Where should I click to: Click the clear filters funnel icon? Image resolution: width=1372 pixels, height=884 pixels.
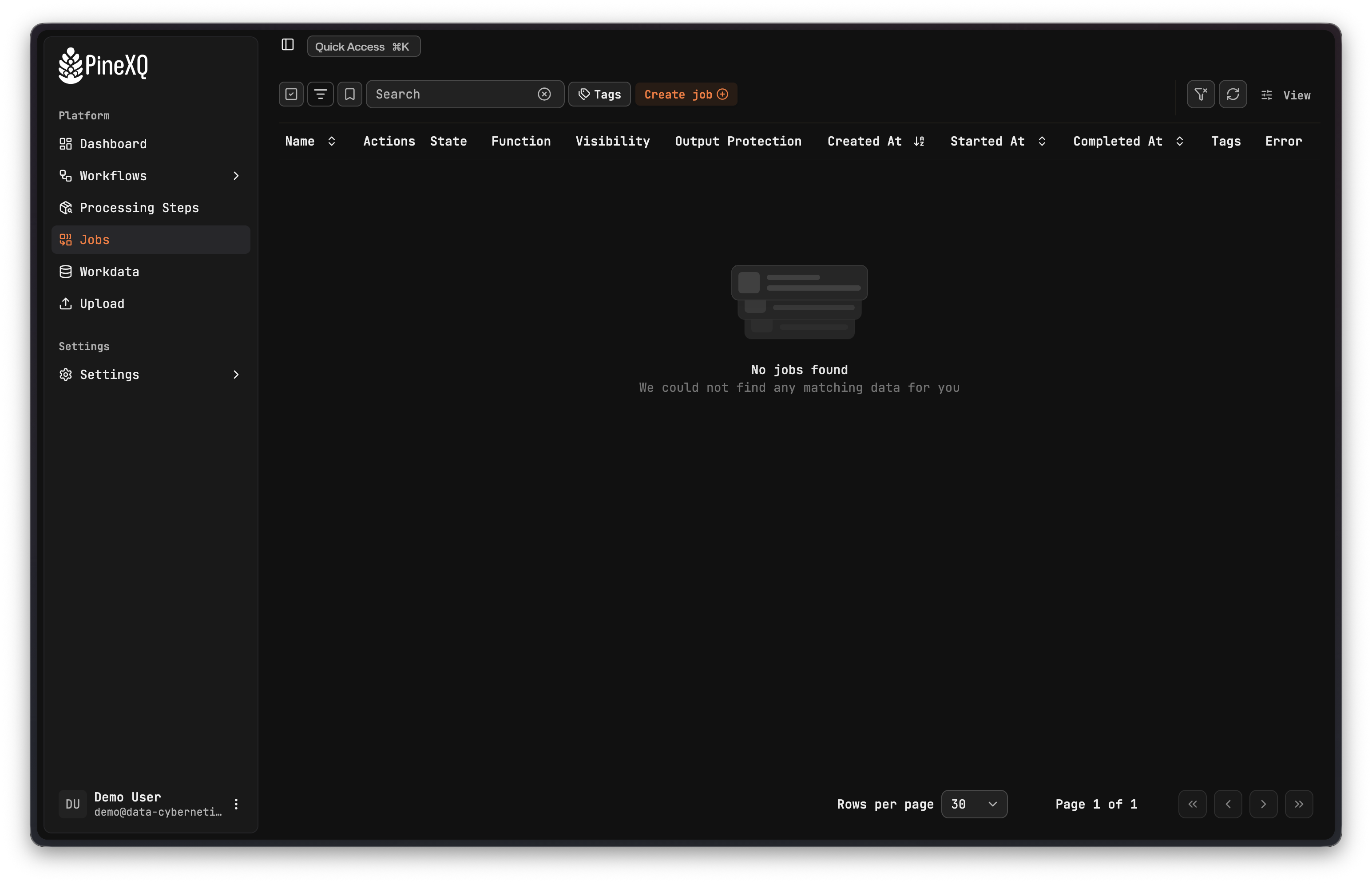pos(1200,94)
